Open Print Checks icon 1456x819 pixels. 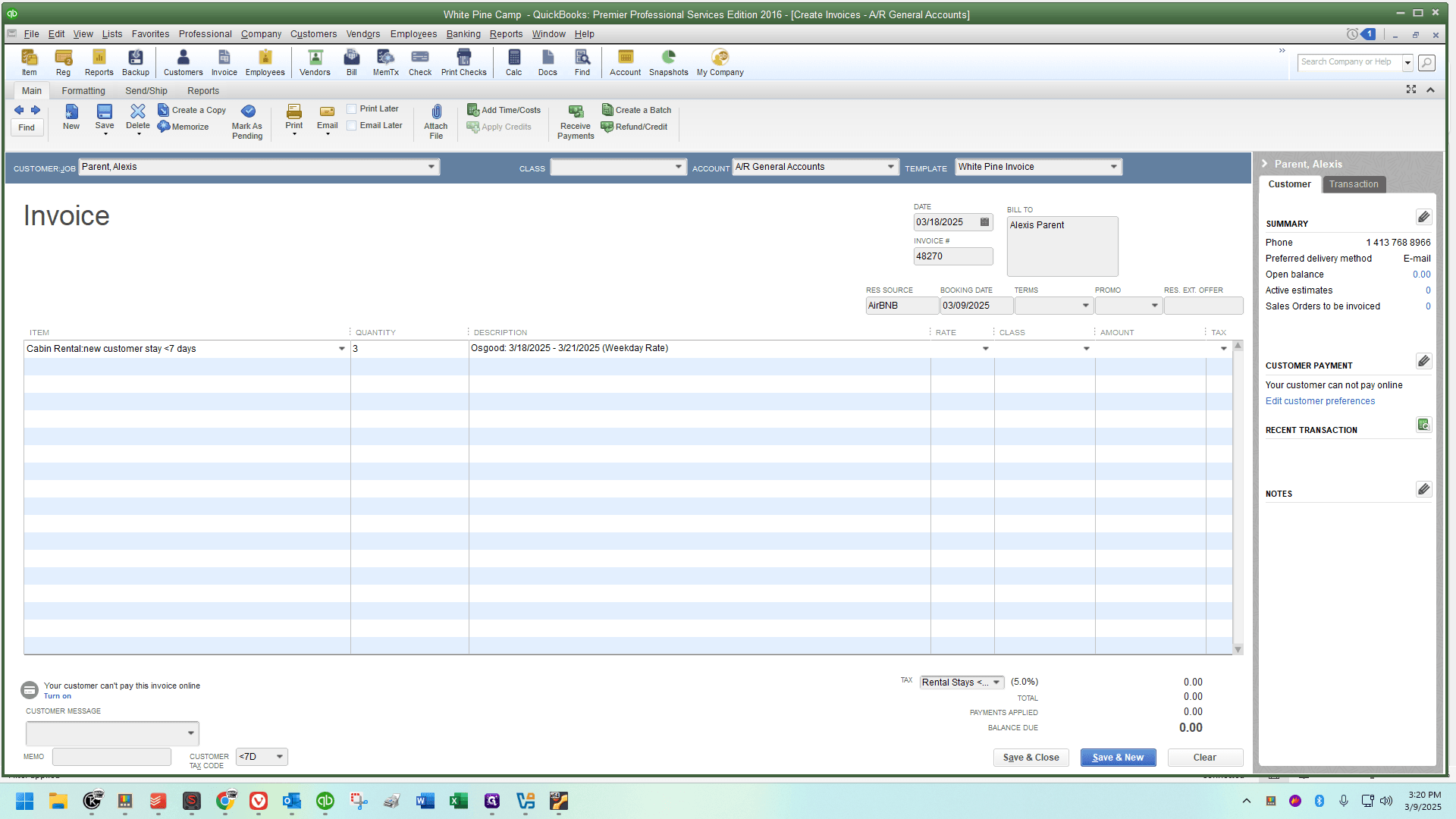(x=463, y=62)
